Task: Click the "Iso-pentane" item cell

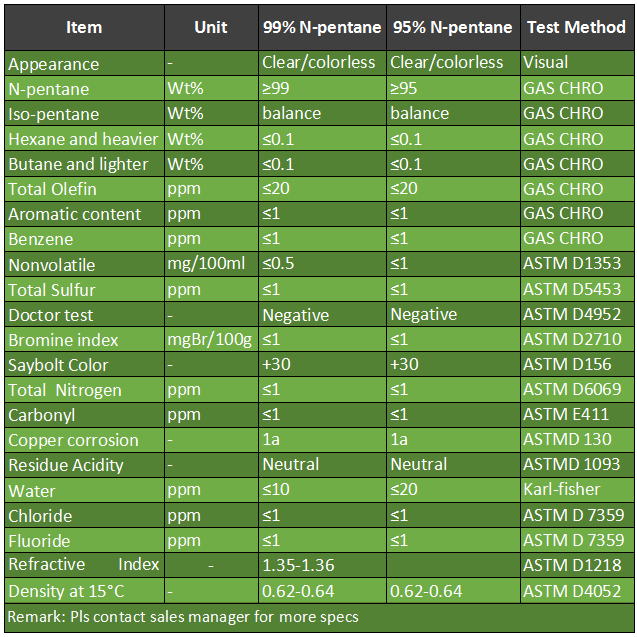Action: tap(54, 114)
